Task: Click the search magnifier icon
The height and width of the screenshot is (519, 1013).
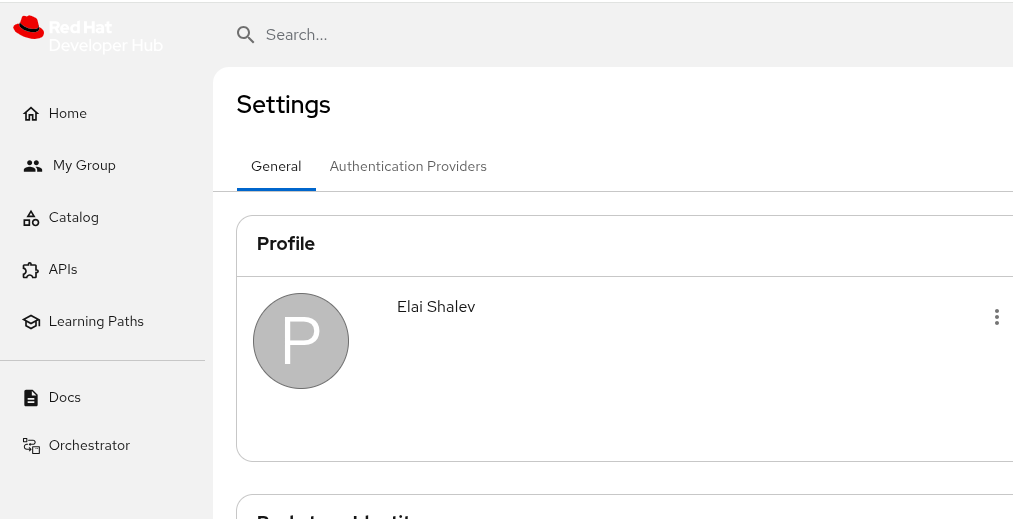Action: (245, 35)
